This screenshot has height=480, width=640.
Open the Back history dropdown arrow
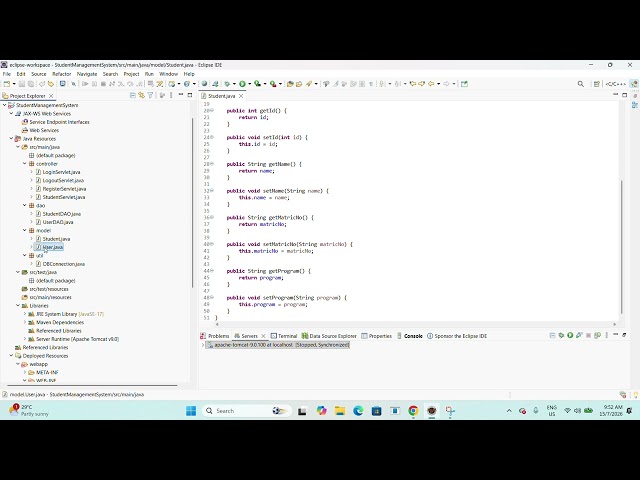click(438, 84)
